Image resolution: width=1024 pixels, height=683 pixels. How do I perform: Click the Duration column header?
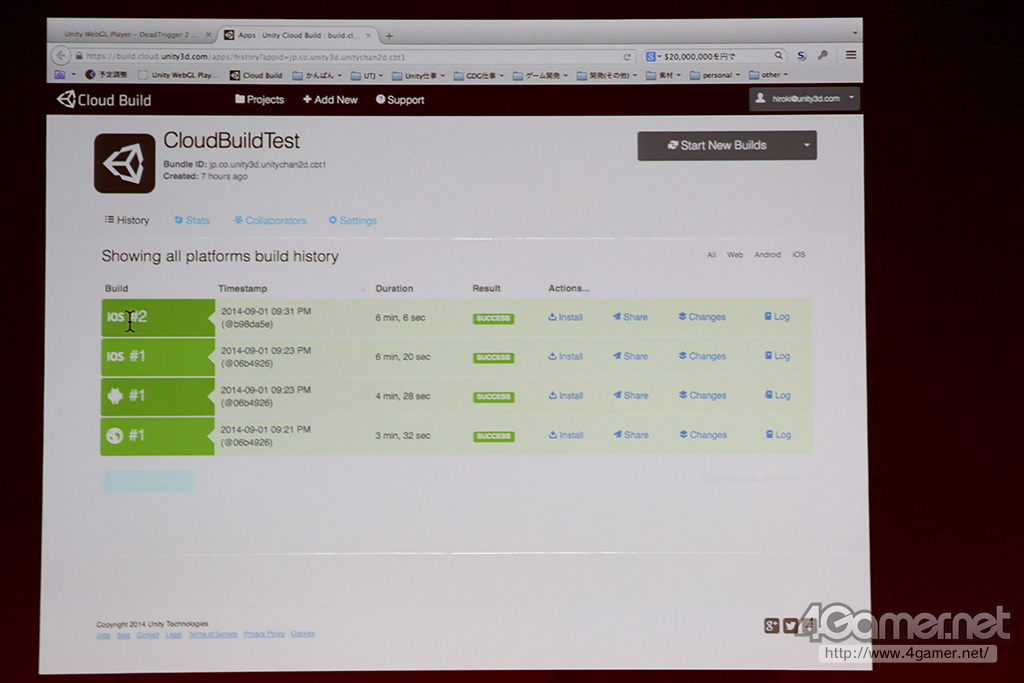point(394,289)
